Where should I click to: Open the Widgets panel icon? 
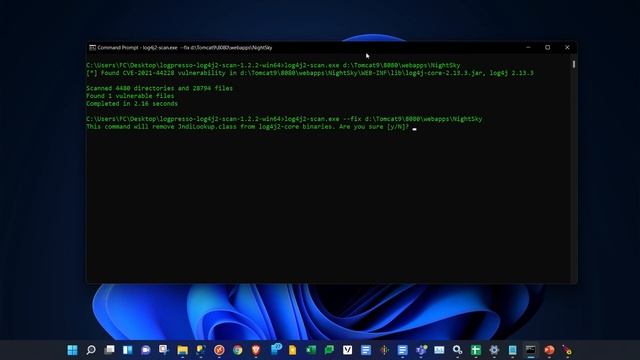tap(127, 350)
